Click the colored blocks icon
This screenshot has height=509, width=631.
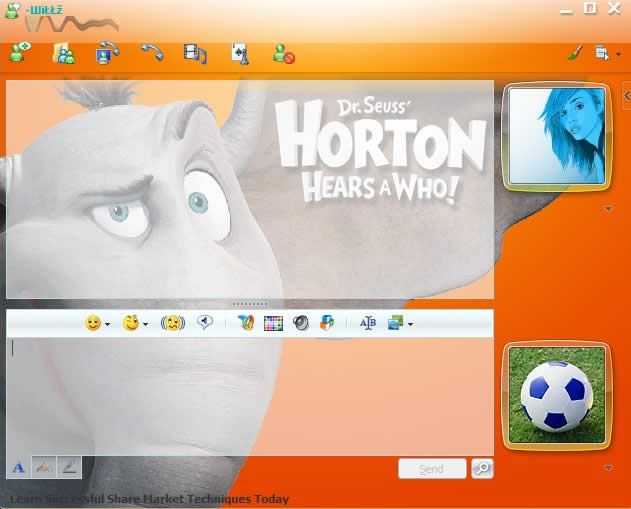click(327, 323)
